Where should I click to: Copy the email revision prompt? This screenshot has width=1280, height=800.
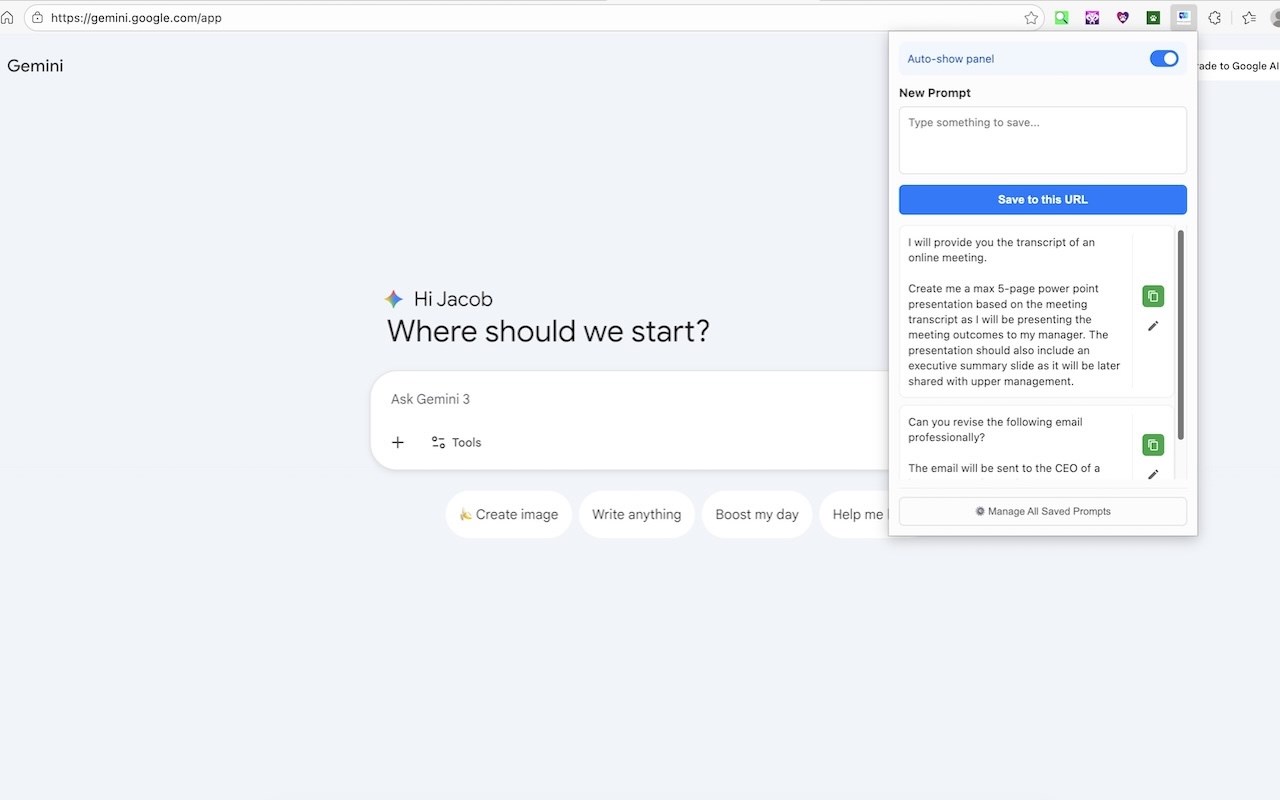click(1153, 445)
